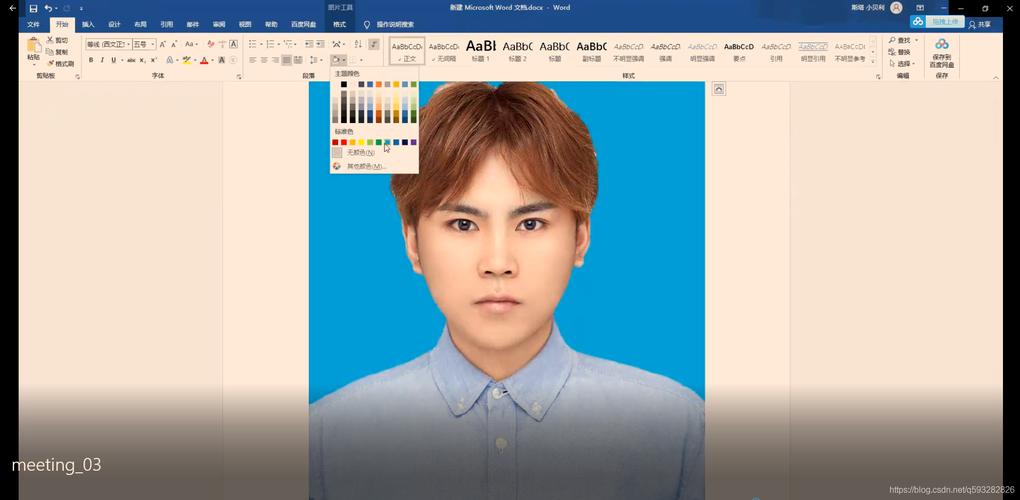This screenshot has height=500, width=1020.
Task: Pick the red standard color swatch
Action: [x=344, y=142]
